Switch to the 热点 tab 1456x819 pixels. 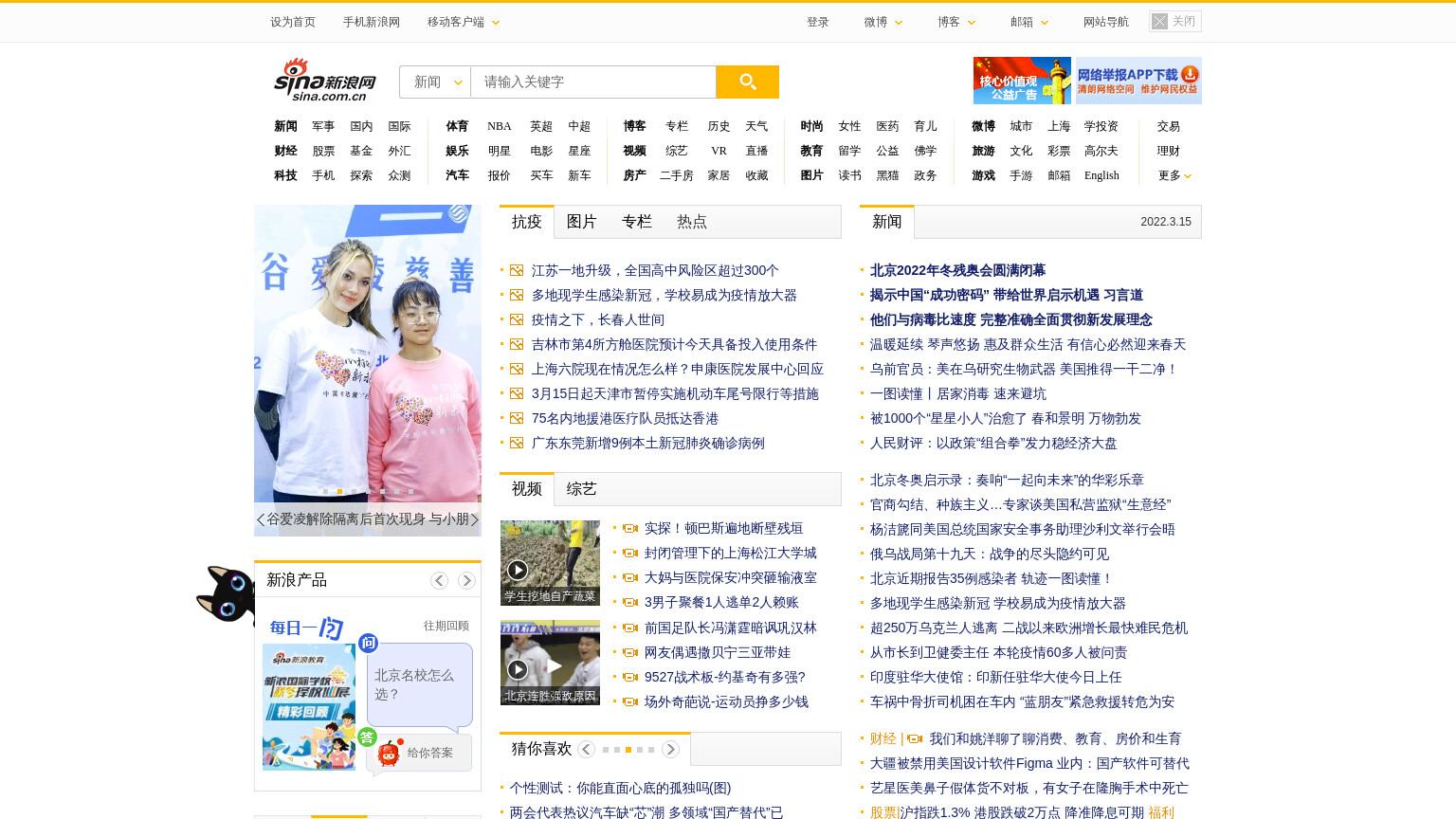tap(692, 222)
